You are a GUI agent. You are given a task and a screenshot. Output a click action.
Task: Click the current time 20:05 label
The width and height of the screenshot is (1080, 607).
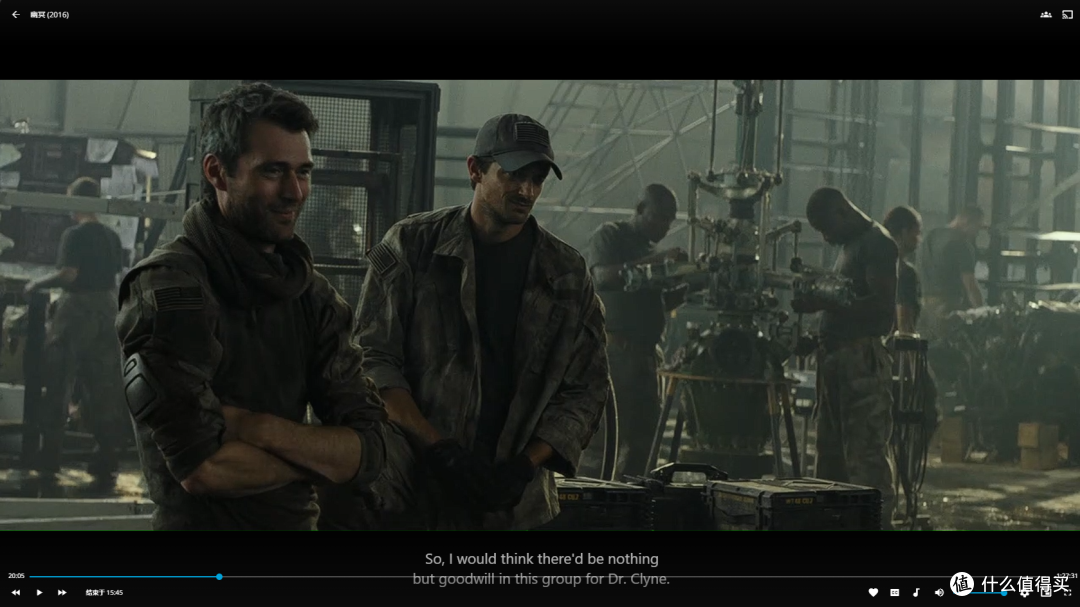coord(16,576)
